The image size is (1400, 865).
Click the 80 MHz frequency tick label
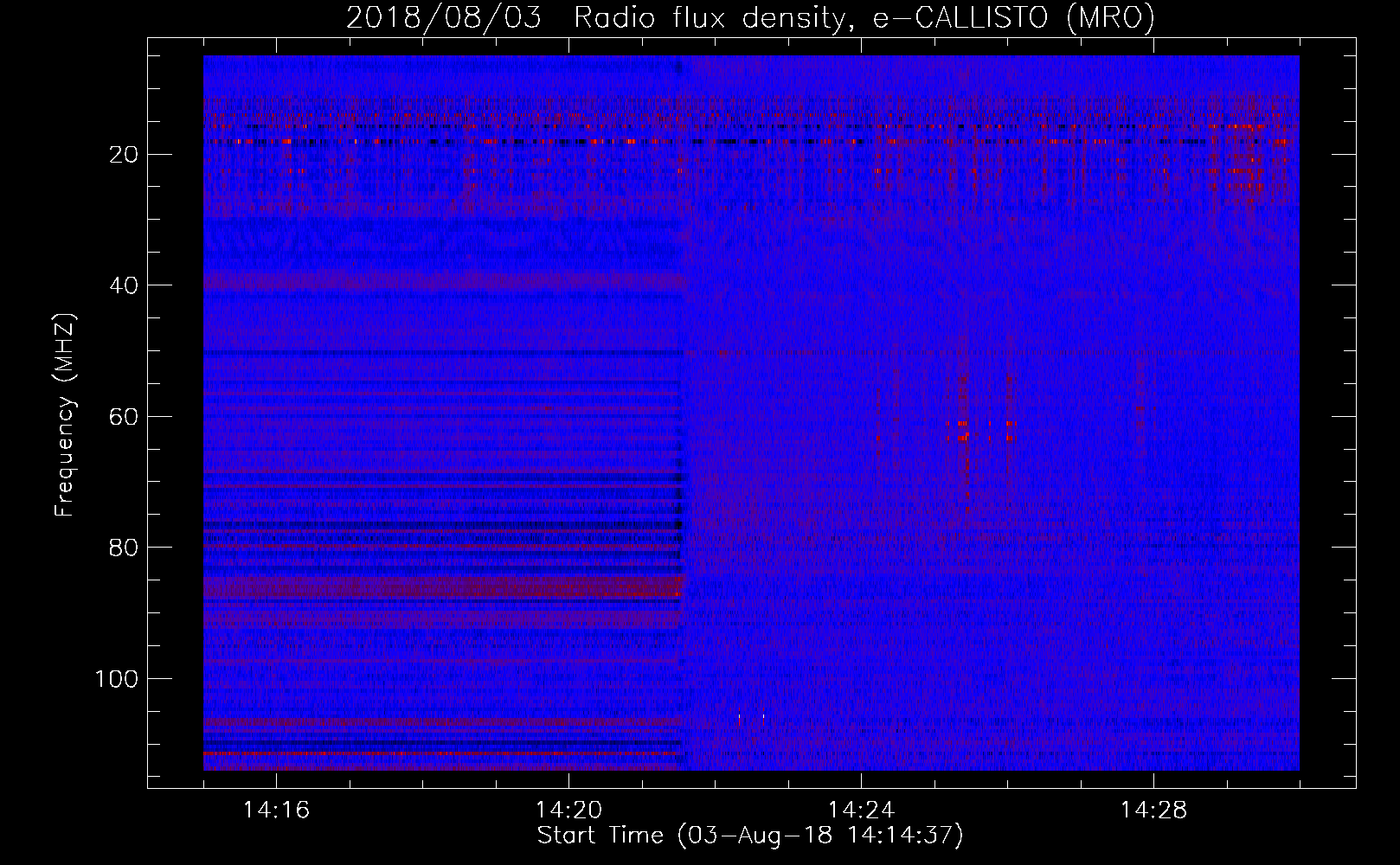pyautogui.click(x=124, y=548)
